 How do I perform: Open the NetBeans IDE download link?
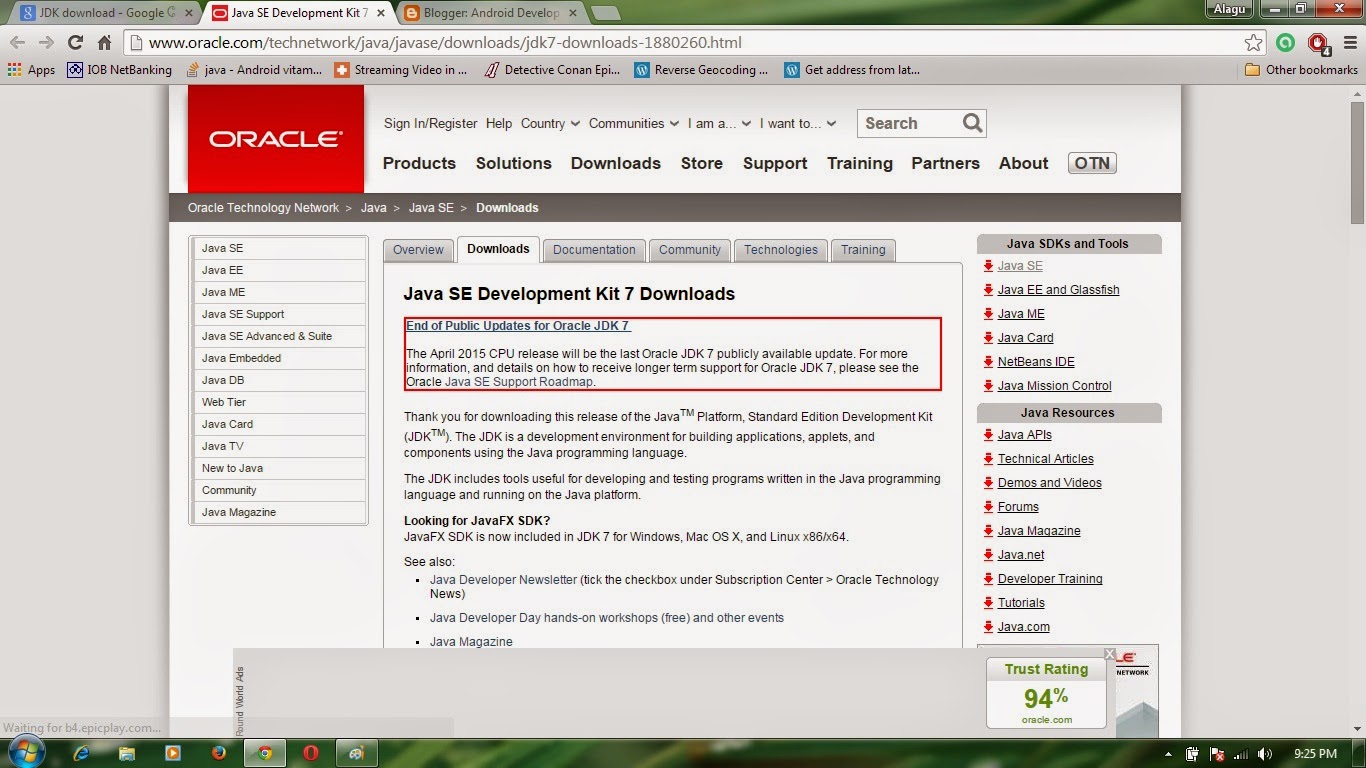(1036, 362)
